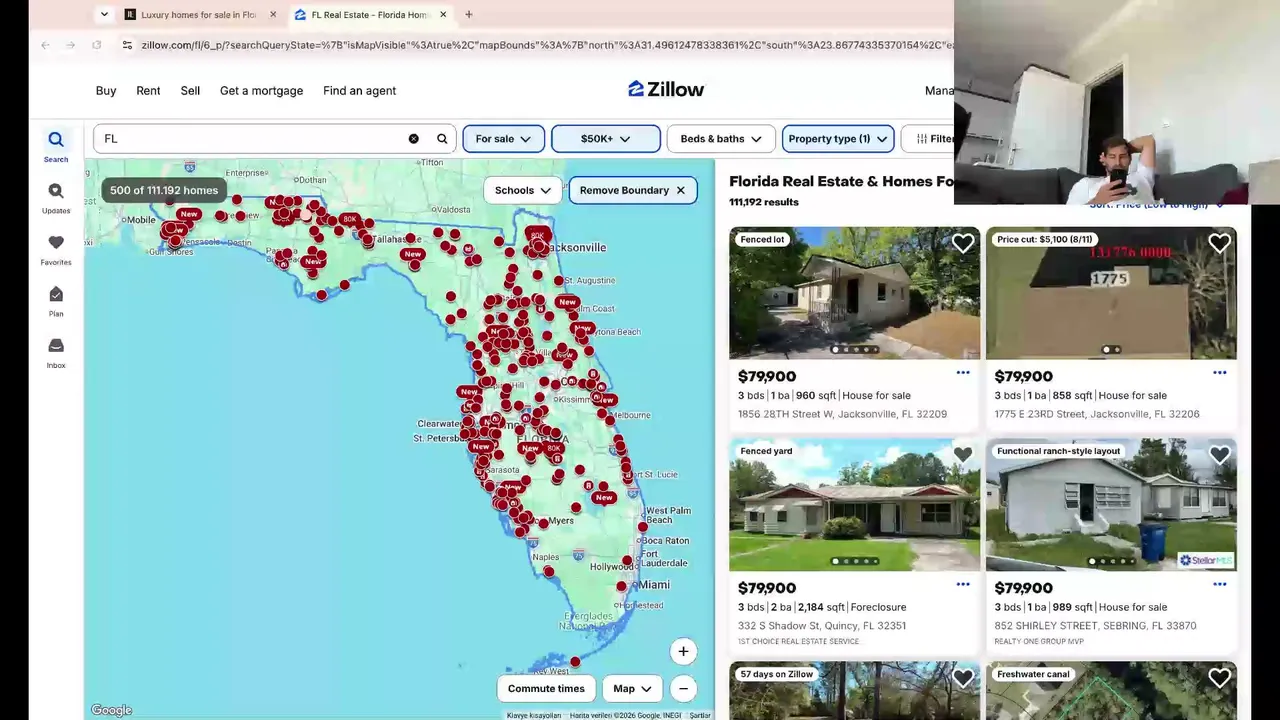The width and height of the screenshot is (1280, 720).
Task: Reload the page in the browser
Action: [96, 45]
